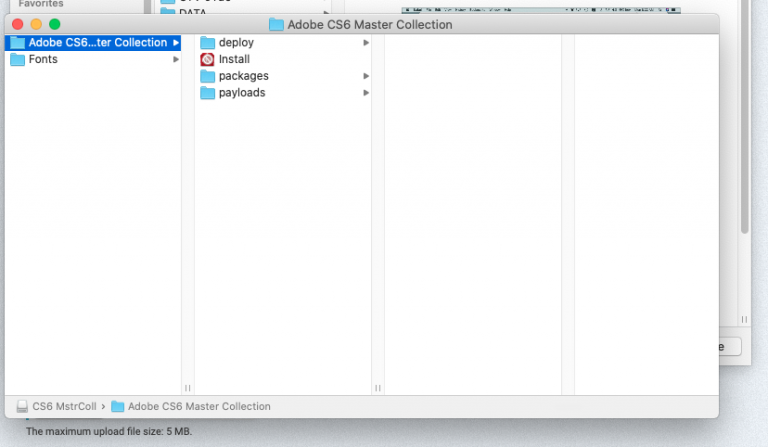Zoom the window with the green button
This screenshot has height=447, width=768.
click(55, 24)
